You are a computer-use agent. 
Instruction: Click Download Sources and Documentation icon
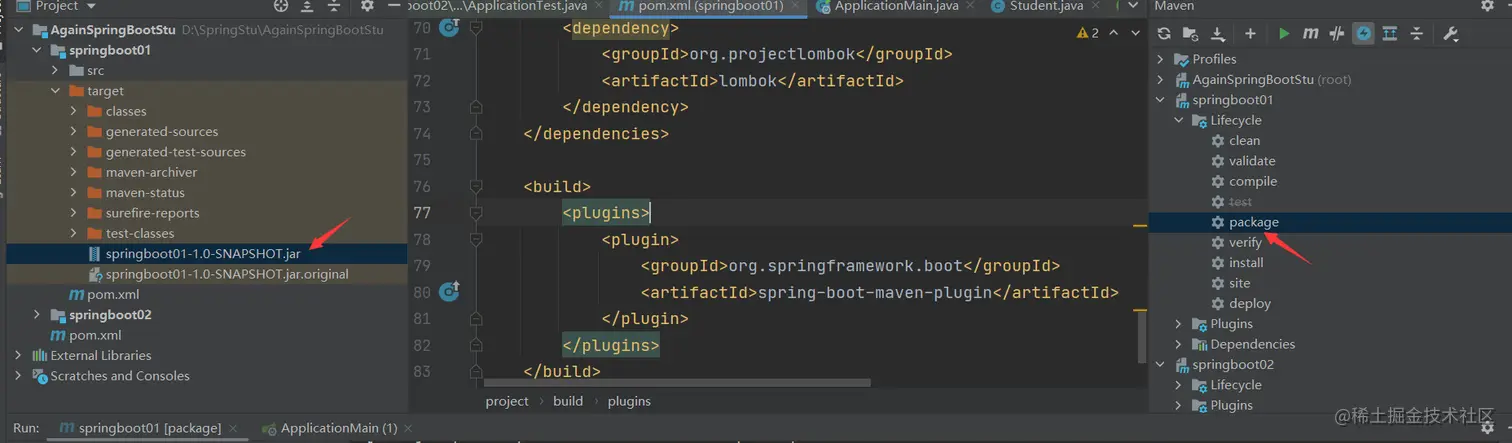pyautogui.click(x=1218, y=34)
